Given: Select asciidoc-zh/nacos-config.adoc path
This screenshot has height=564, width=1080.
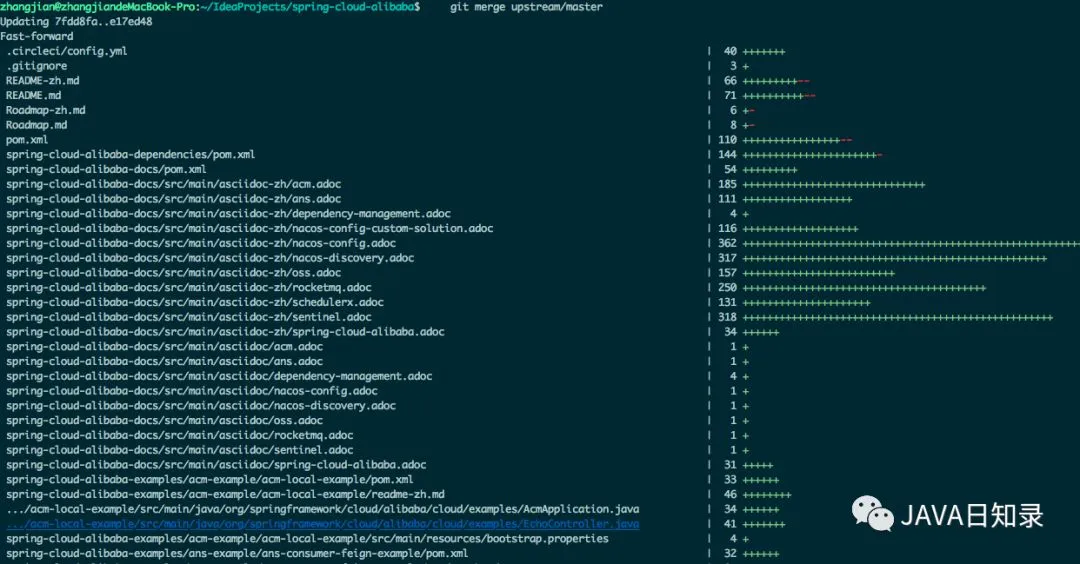Looking at the screenshot, I should pyautogui.click(x=201, y=243).
